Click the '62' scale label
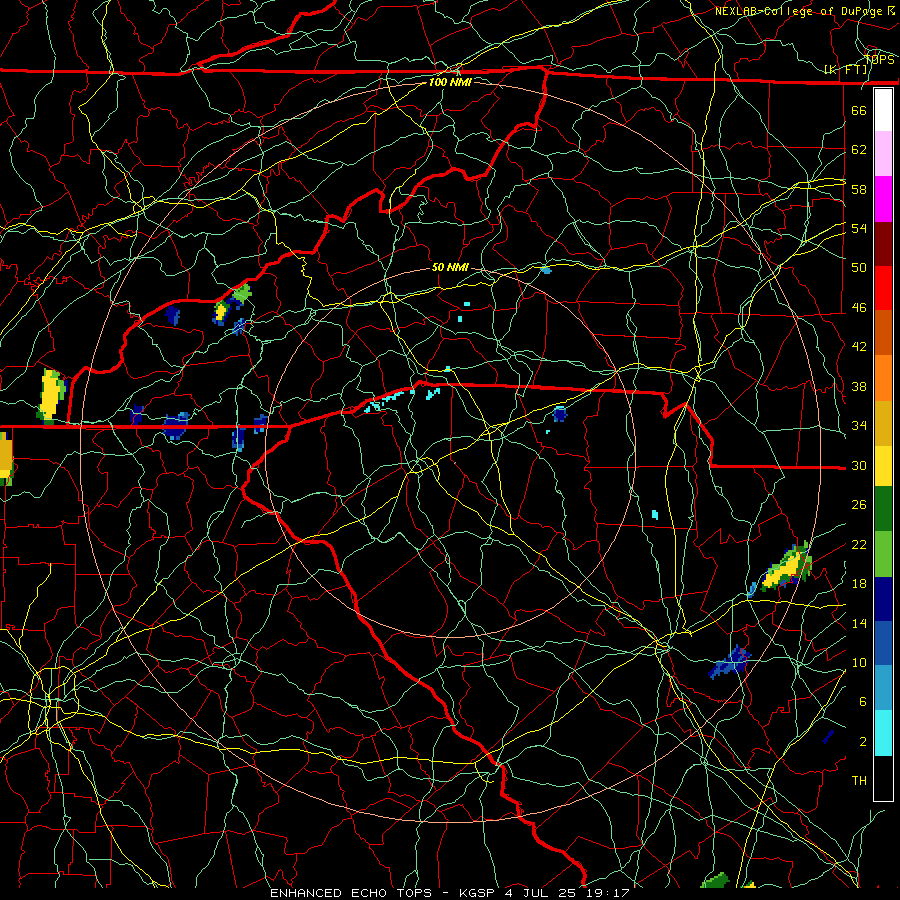Viewport: 900px width, 900px height. coord(859,150)
